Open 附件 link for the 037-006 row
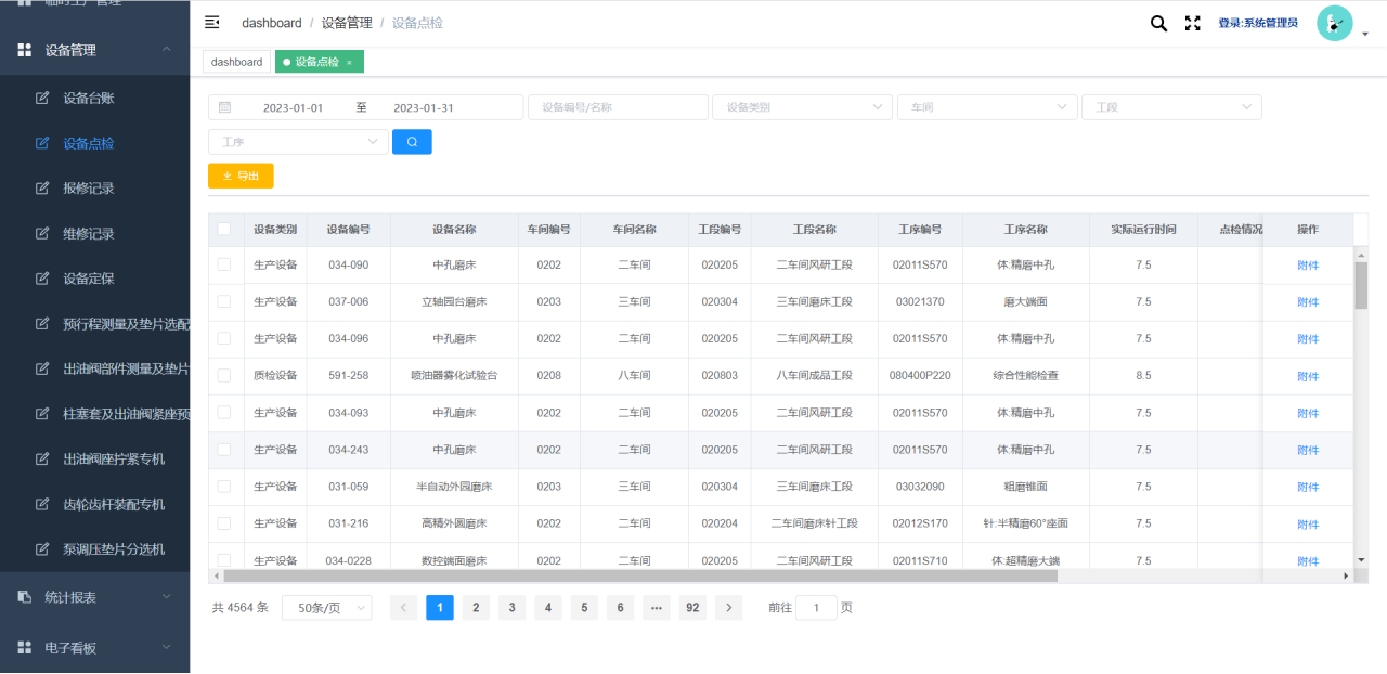The image size is (1387, 674). (x=1307, y=302)
